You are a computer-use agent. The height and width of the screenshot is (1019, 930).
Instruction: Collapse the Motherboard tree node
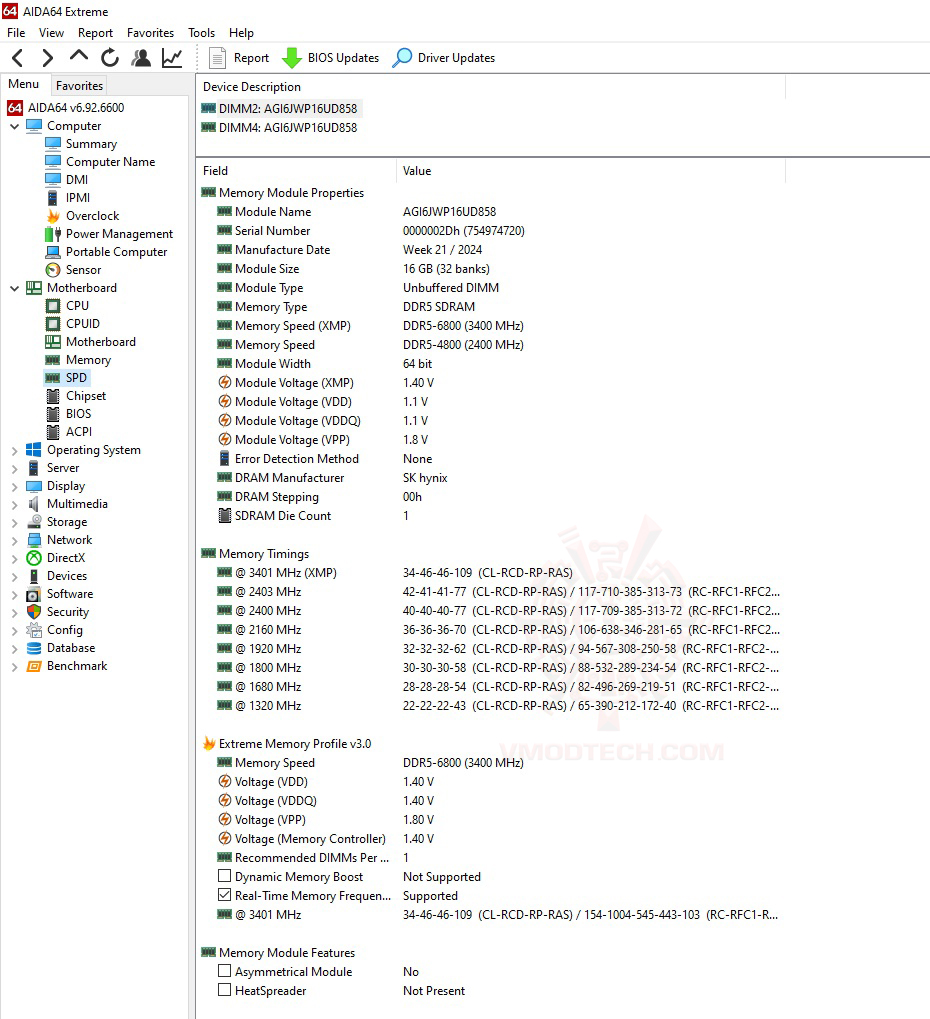point(14,288)
